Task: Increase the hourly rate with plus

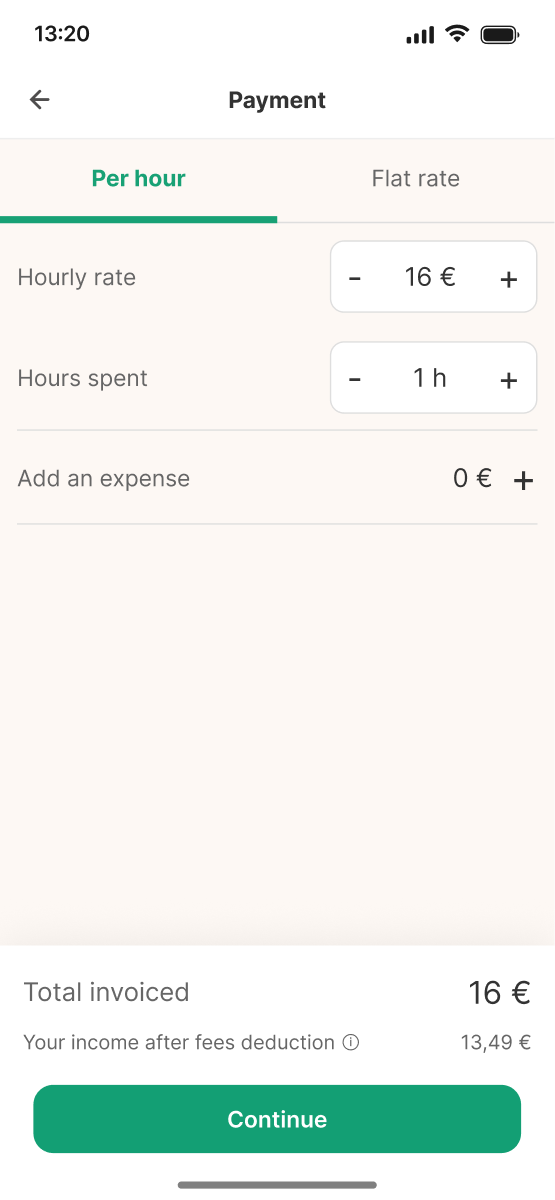Action: tap(508, 278)
